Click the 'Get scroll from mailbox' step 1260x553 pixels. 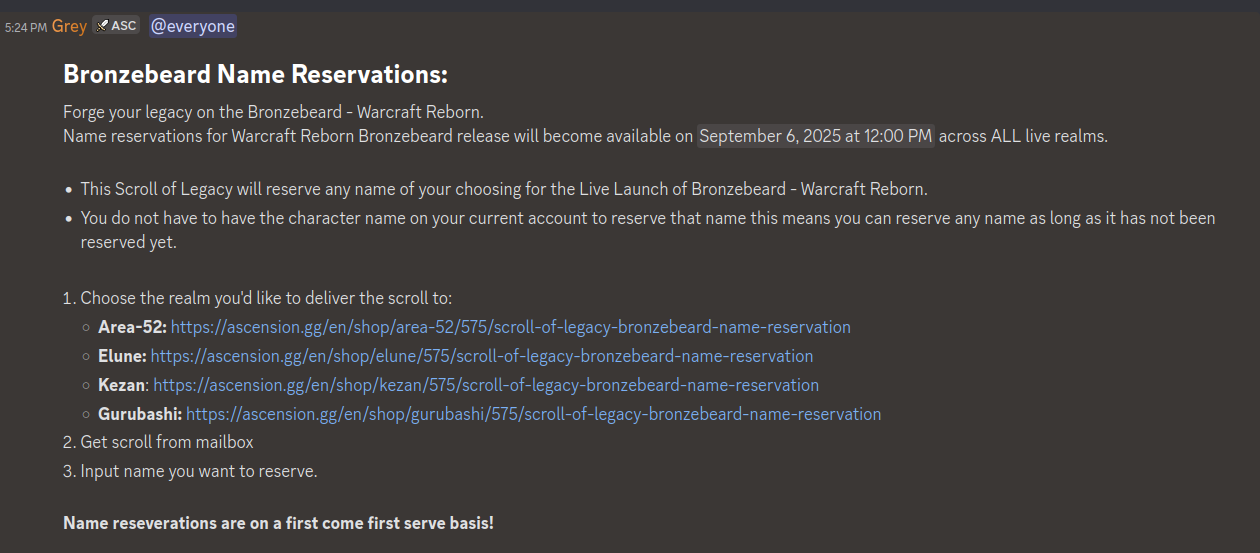(x=167, y=442)
